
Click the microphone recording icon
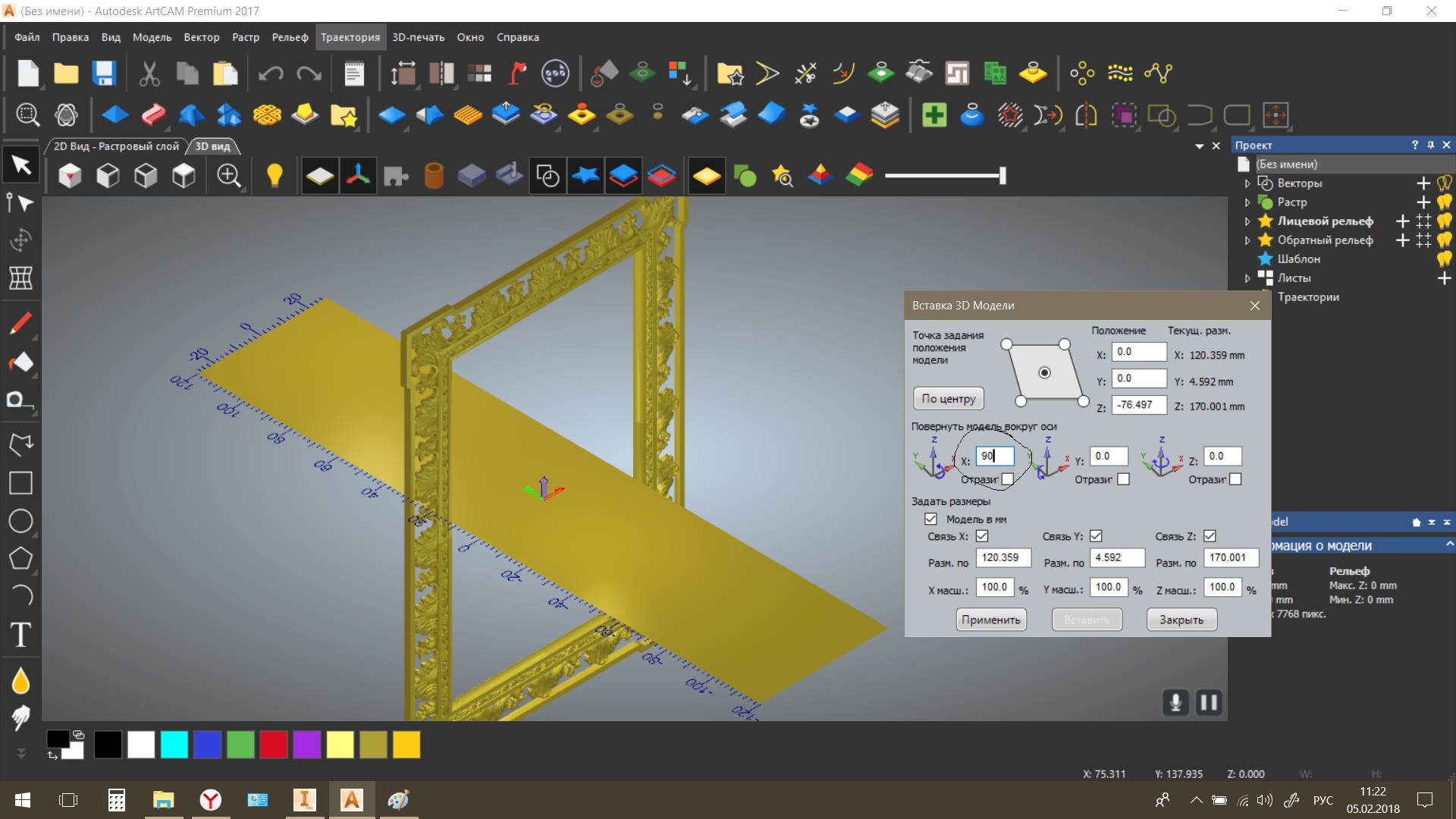1175,702
